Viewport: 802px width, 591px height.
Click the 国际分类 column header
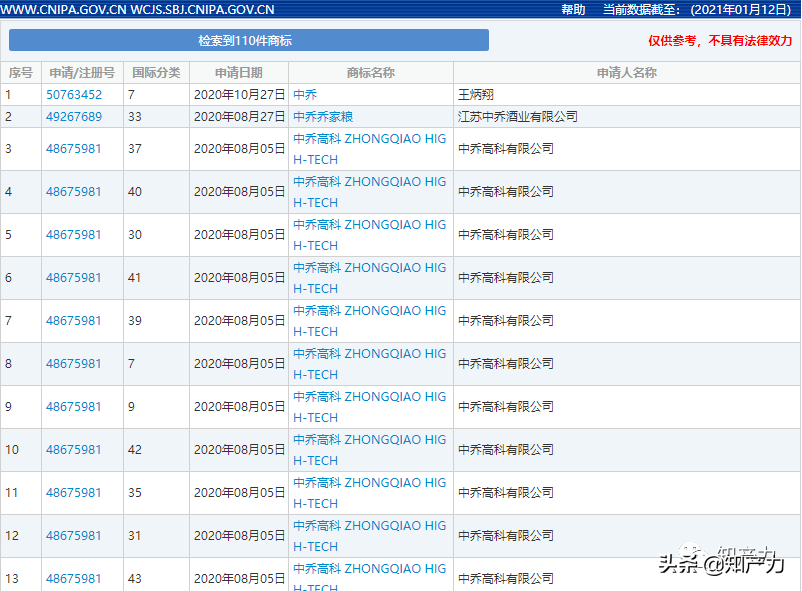point(156,73)
